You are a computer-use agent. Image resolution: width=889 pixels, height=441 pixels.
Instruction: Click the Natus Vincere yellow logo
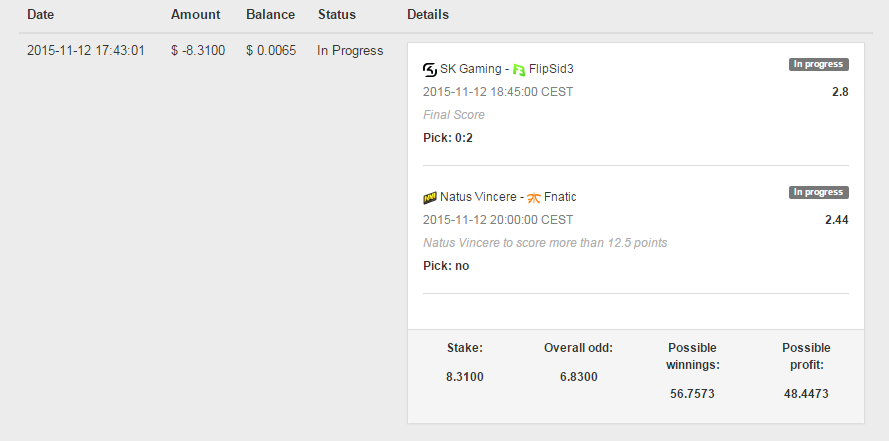(430, 198)
